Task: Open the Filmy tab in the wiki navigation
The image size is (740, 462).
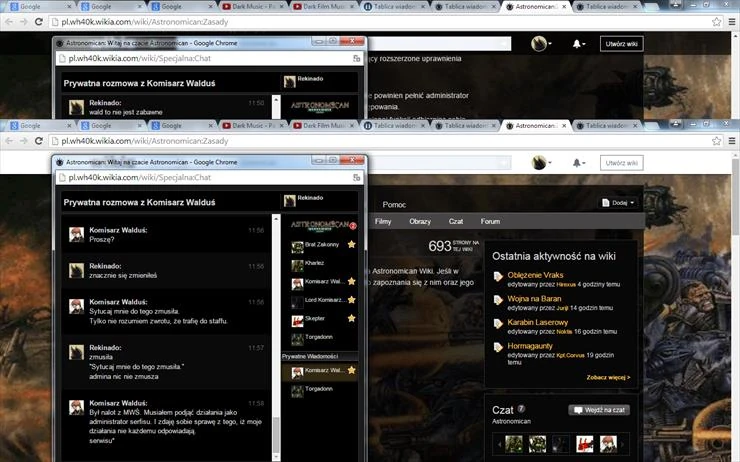Action: click(383, 221)
